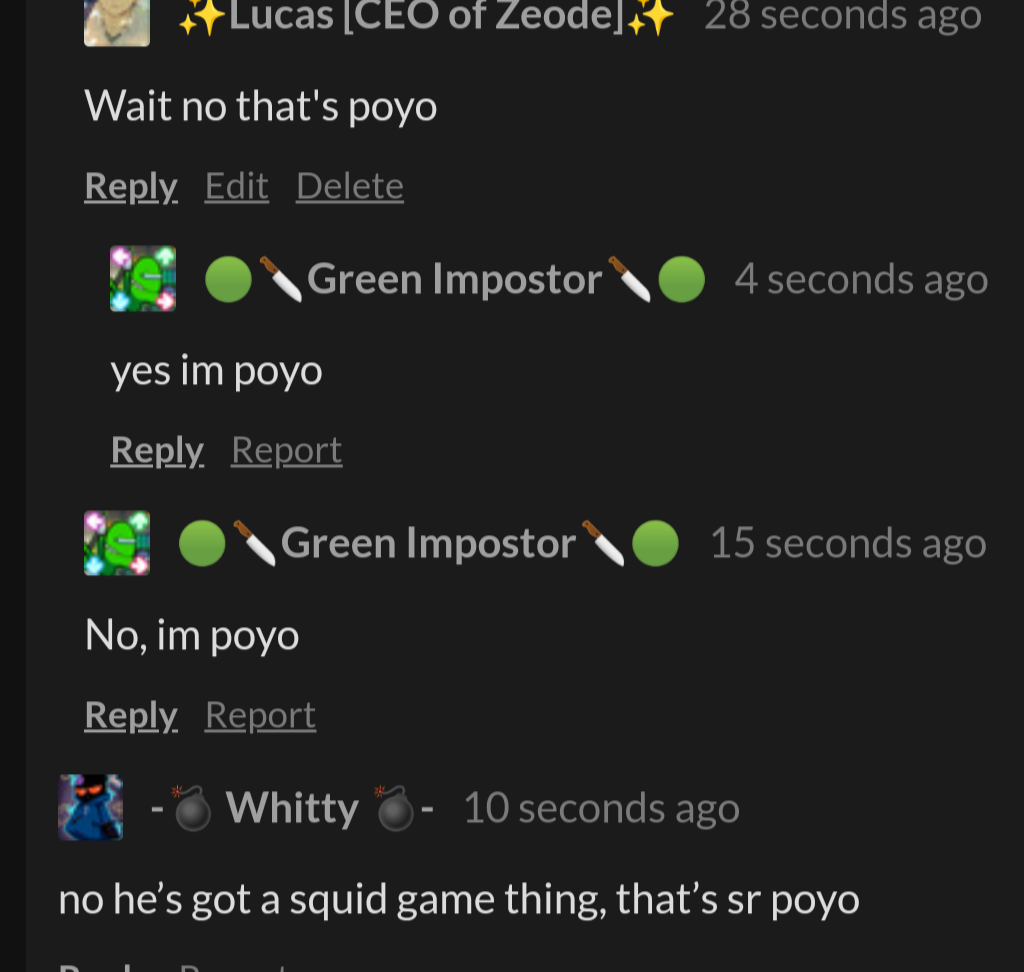The height and width of the screenshot is (972, 1024).
Task: Open Green Impostor's name posted 15 seconds ago
Action: pos(429,543)
